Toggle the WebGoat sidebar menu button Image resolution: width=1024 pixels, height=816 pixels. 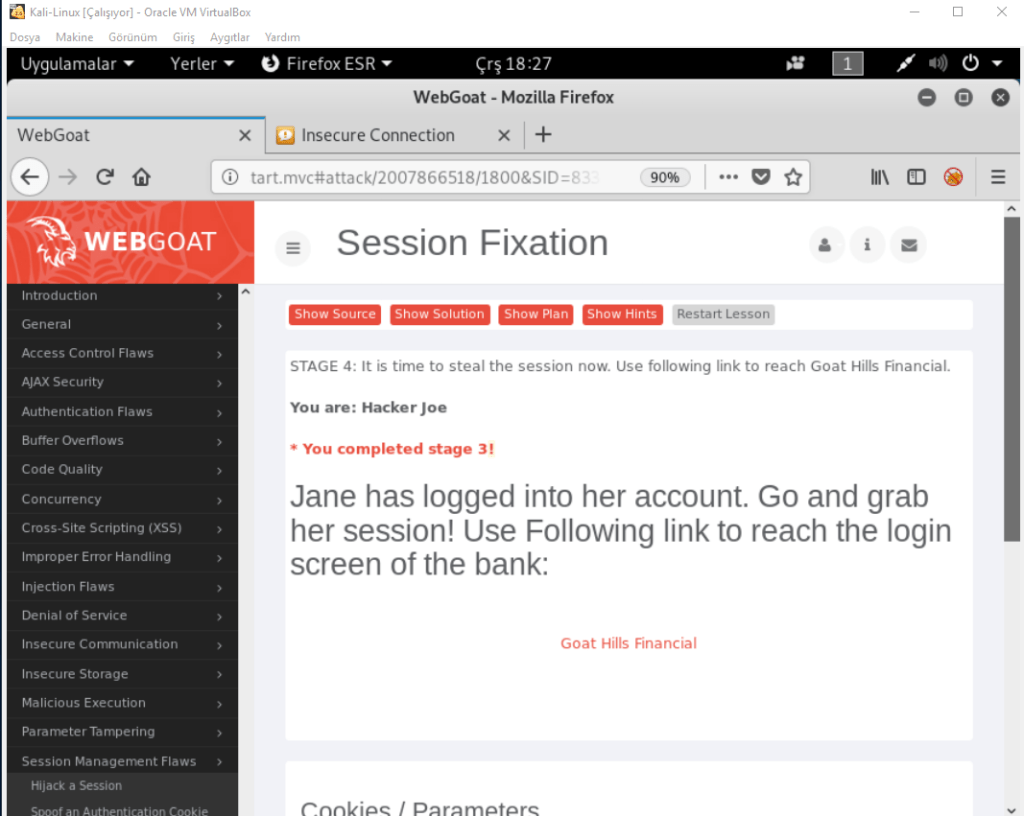[293, 247]
